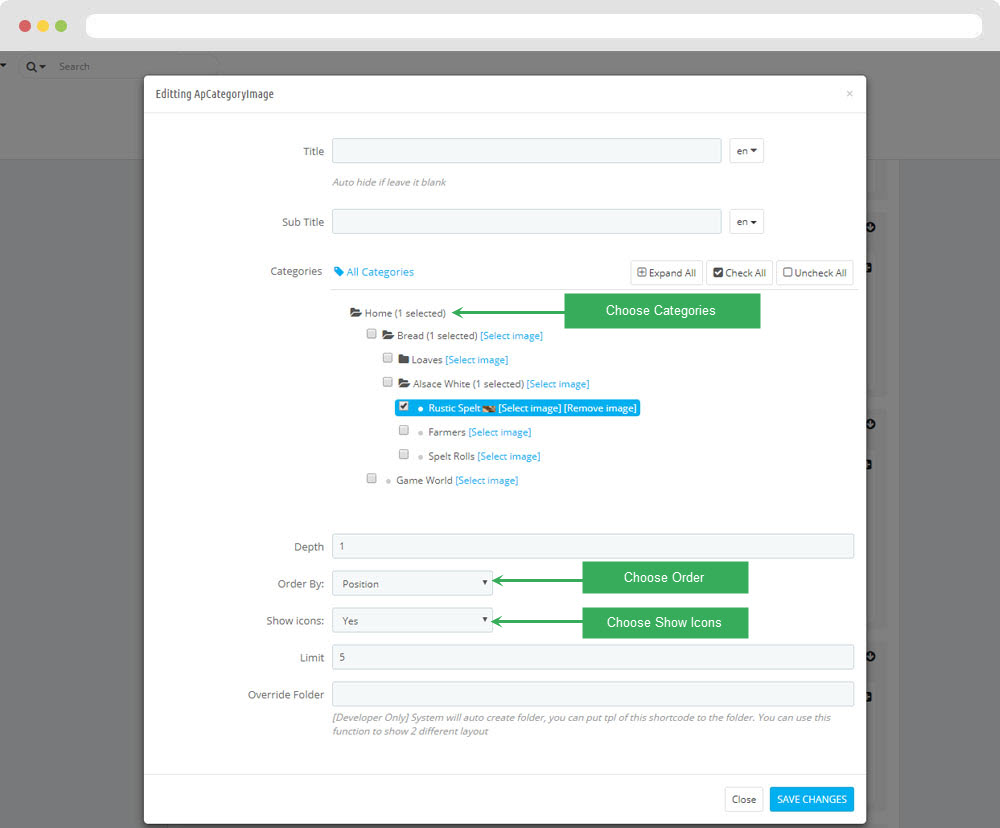Check the Farmers category checkbox
The height and width of the screenshot is (828, 1000).
tap(403, 430)
